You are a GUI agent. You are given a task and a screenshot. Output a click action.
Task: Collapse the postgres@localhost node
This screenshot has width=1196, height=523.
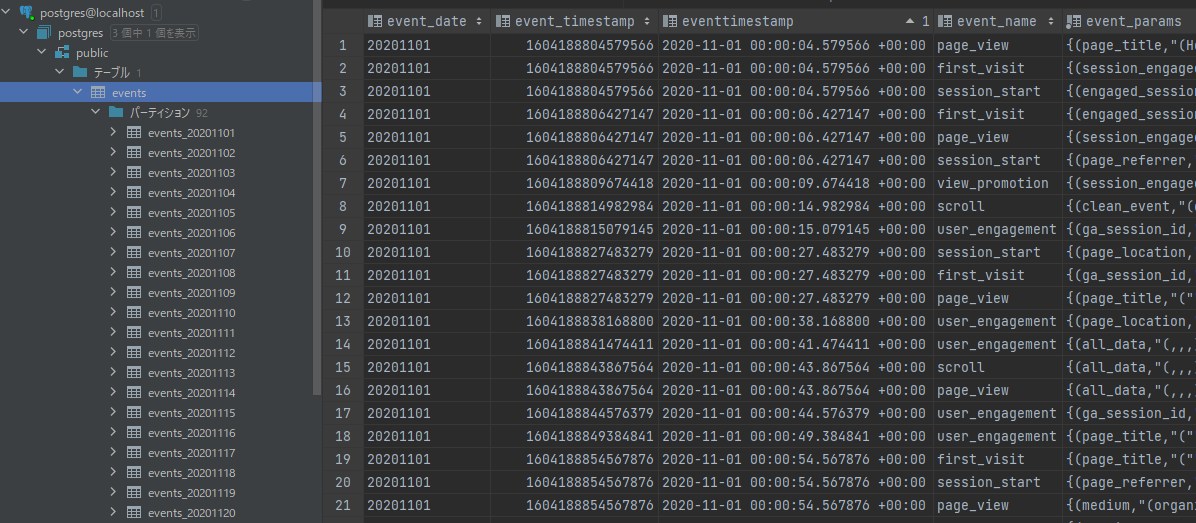[x=7, y=12]
